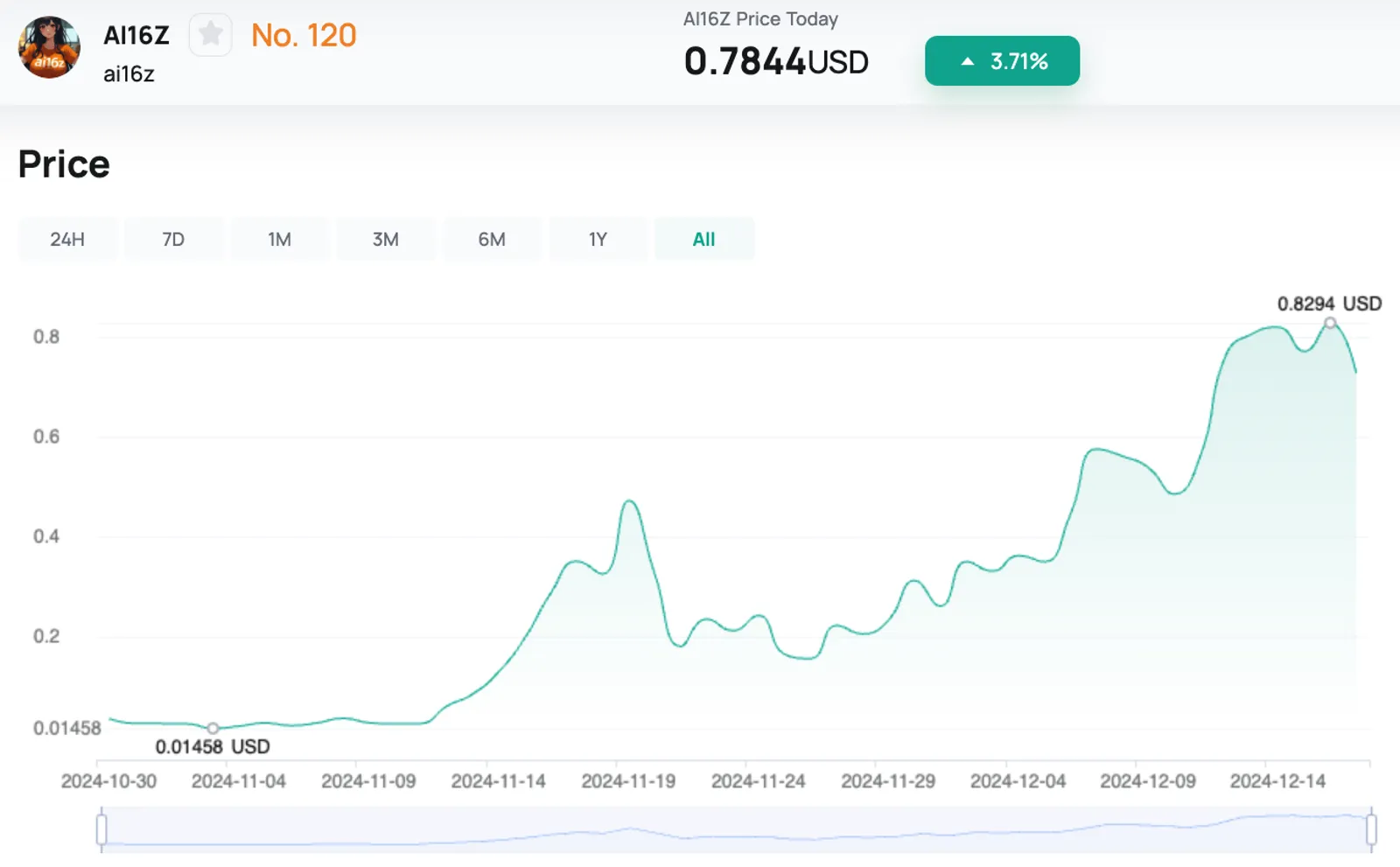The width and height of the screenshot is (1400, 867).
Task: Click the 2024-10-30 date axis label
Action: coord(108,781)
